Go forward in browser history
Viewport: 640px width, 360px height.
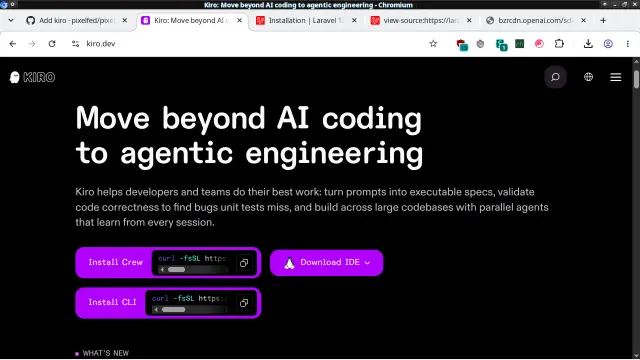(x=32, y=44)
